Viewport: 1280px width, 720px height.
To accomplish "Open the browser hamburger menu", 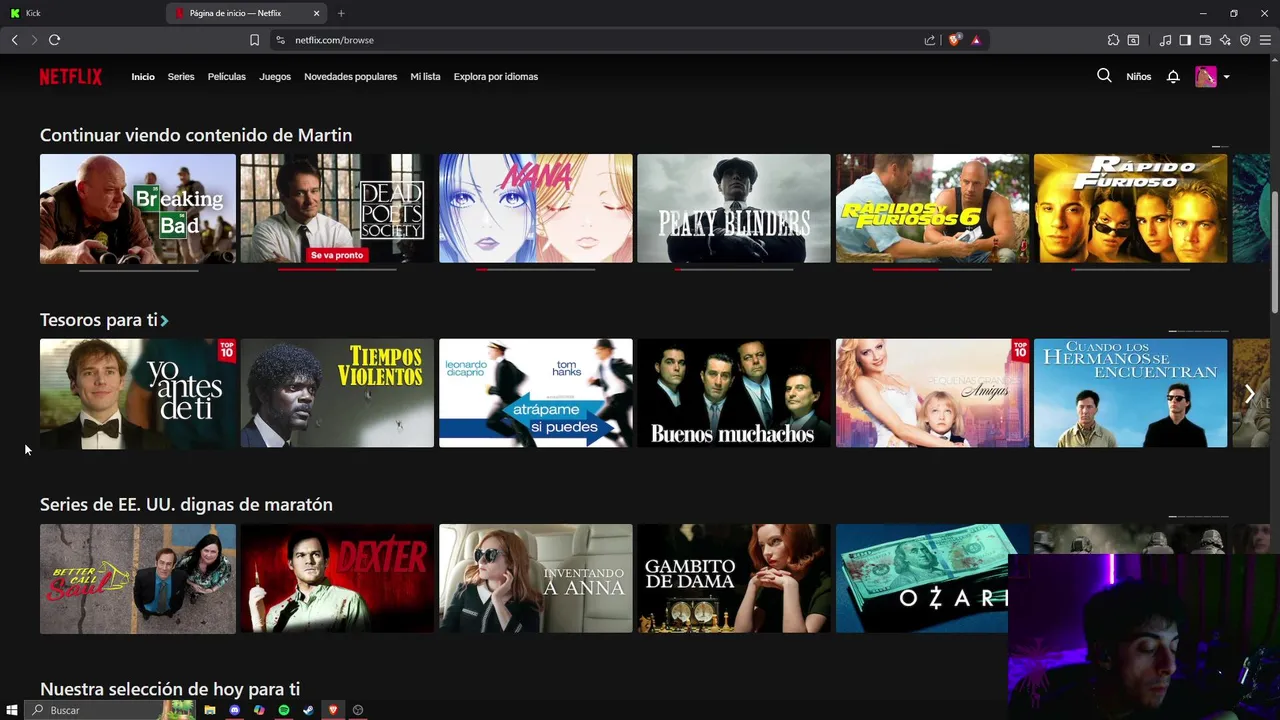I will point(1265,40).
